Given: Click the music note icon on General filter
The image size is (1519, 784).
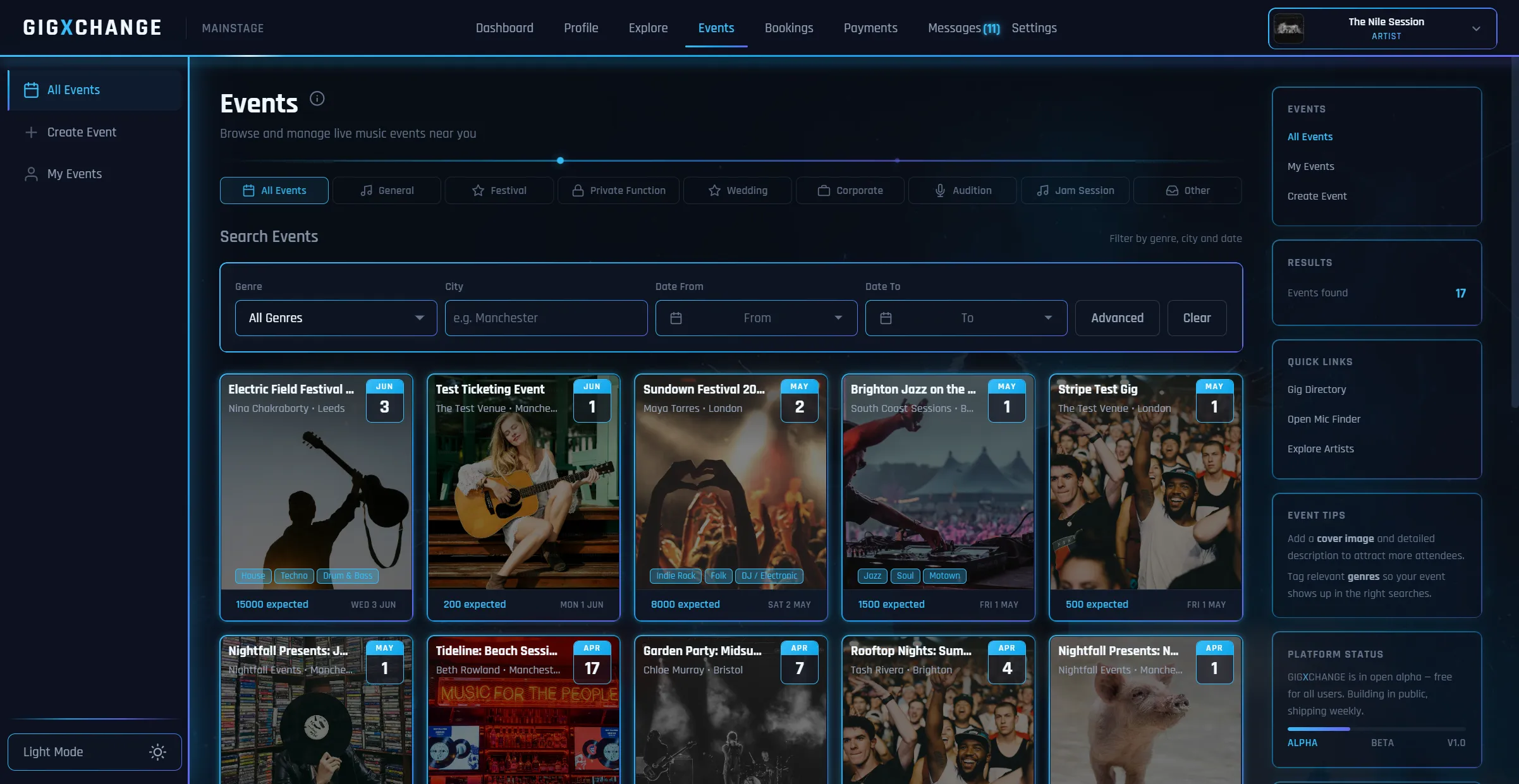Looking at the screenshot, I should point(366,190).
